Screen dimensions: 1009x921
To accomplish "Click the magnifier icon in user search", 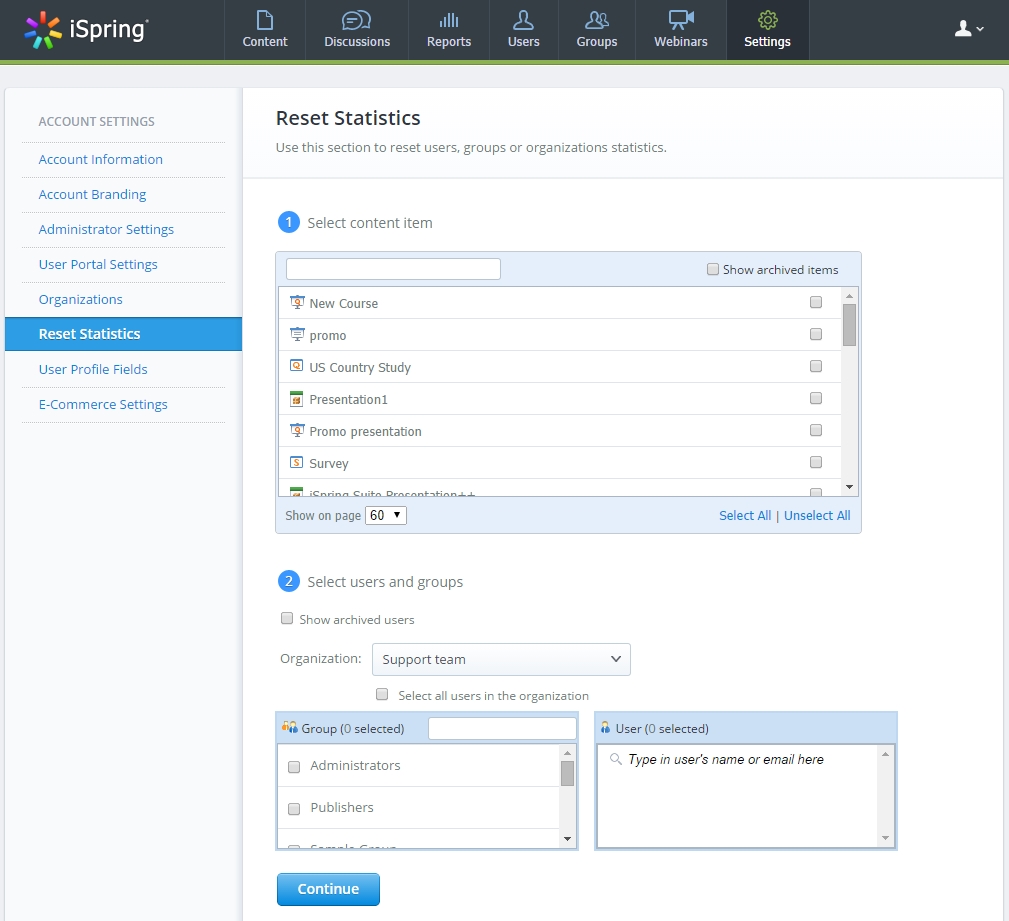I will pos(615,759).
